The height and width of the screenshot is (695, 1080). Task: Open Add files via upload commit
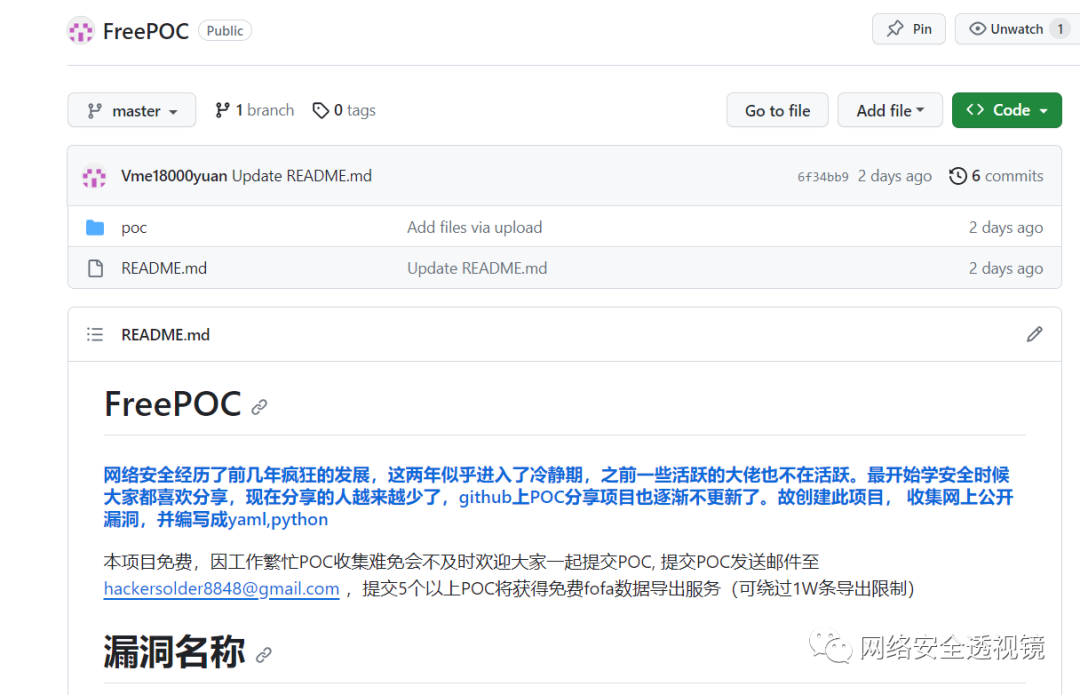click(x=475, y=227)
